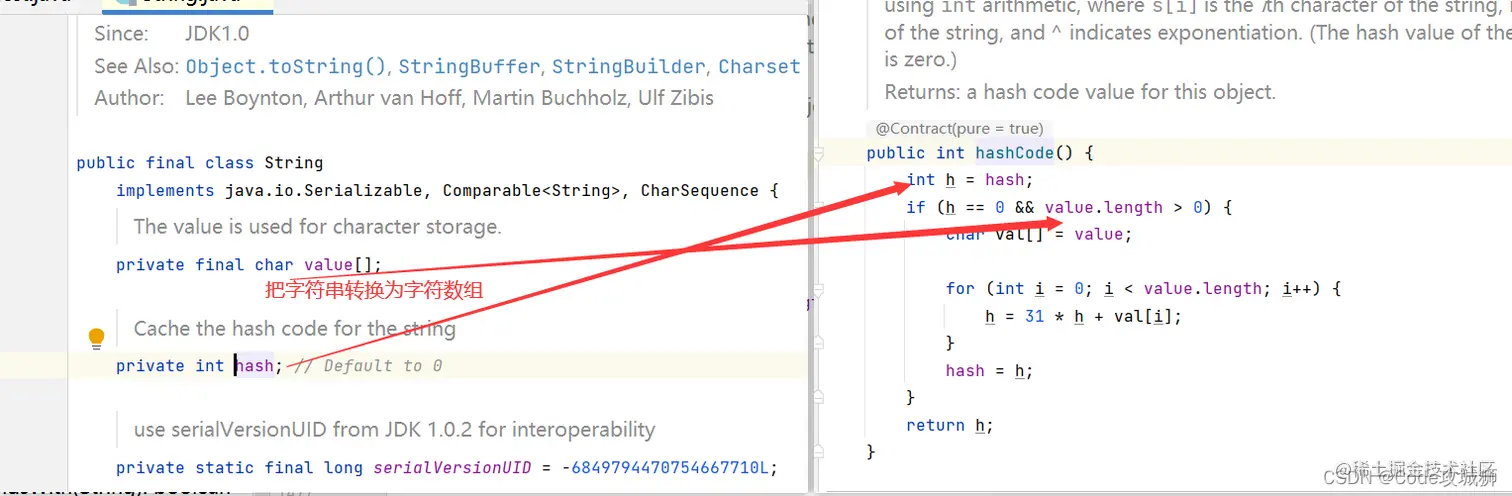Screen dimensions: 1512x496
Task: Click the 'use serialVersionUID from JDK 1.0.2' doc comment
Action: coord(395,430)
